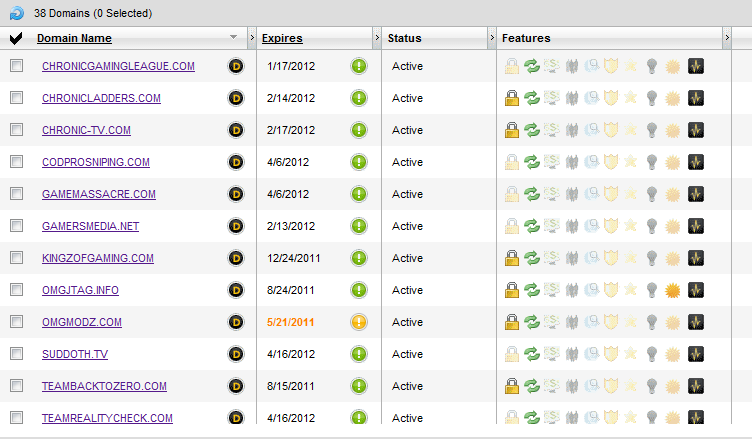Image resolution: width=752 pixels, height=439 pixels.
Task: Click green auto-renew arrows for KINGZOFGAMING.COM
Action: (532, 258)
